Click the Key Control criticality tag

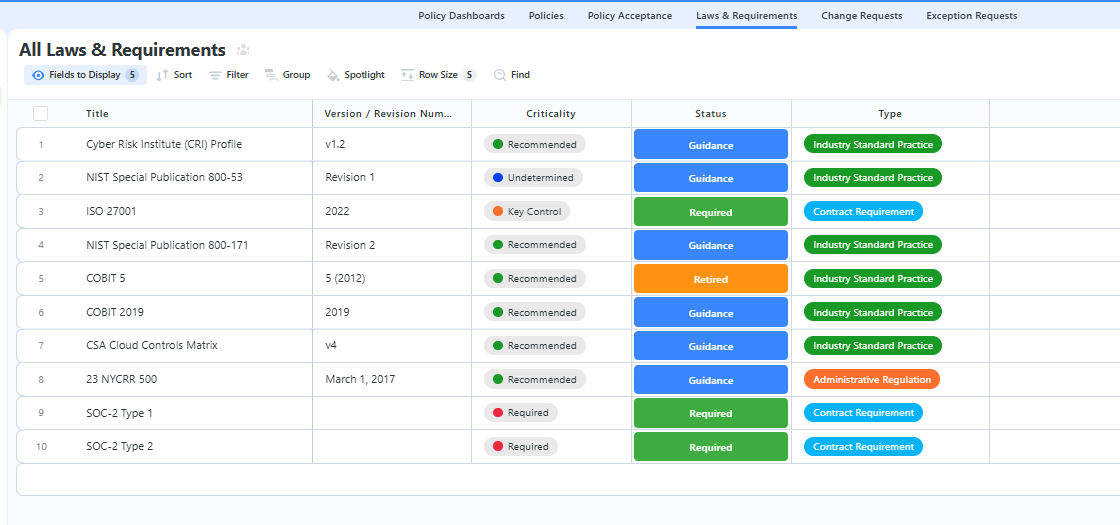(x=527, y=211)
